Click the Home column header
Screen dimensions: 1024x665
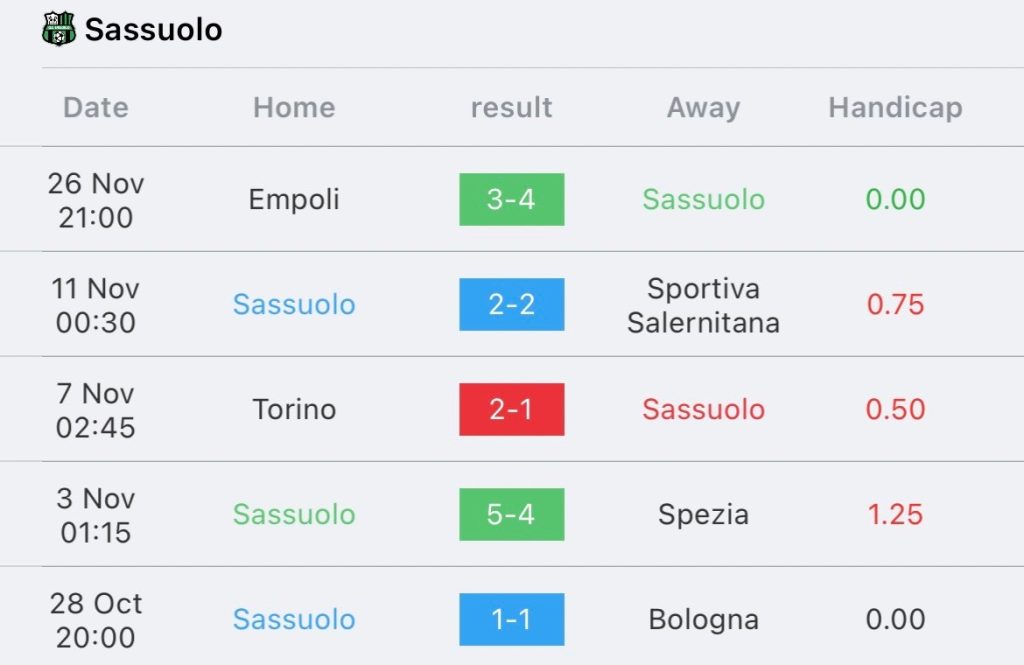point(294,107)
